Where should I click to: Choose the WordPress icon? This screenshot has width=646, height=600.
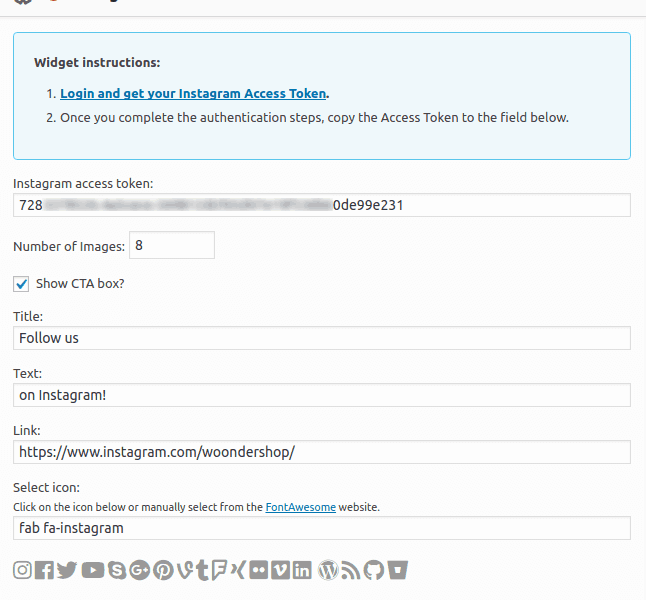pos(328,570)
